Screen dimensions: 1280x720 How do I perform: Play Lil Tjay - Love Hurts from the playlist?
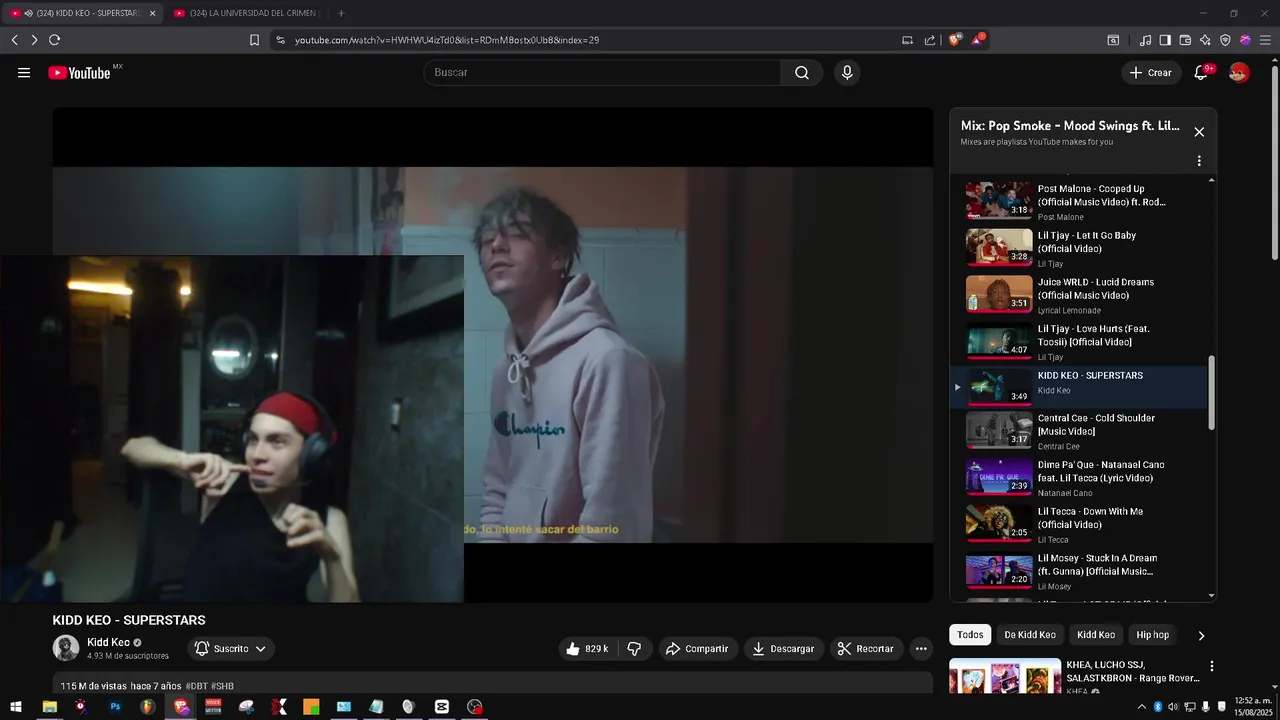(1080, 342)
